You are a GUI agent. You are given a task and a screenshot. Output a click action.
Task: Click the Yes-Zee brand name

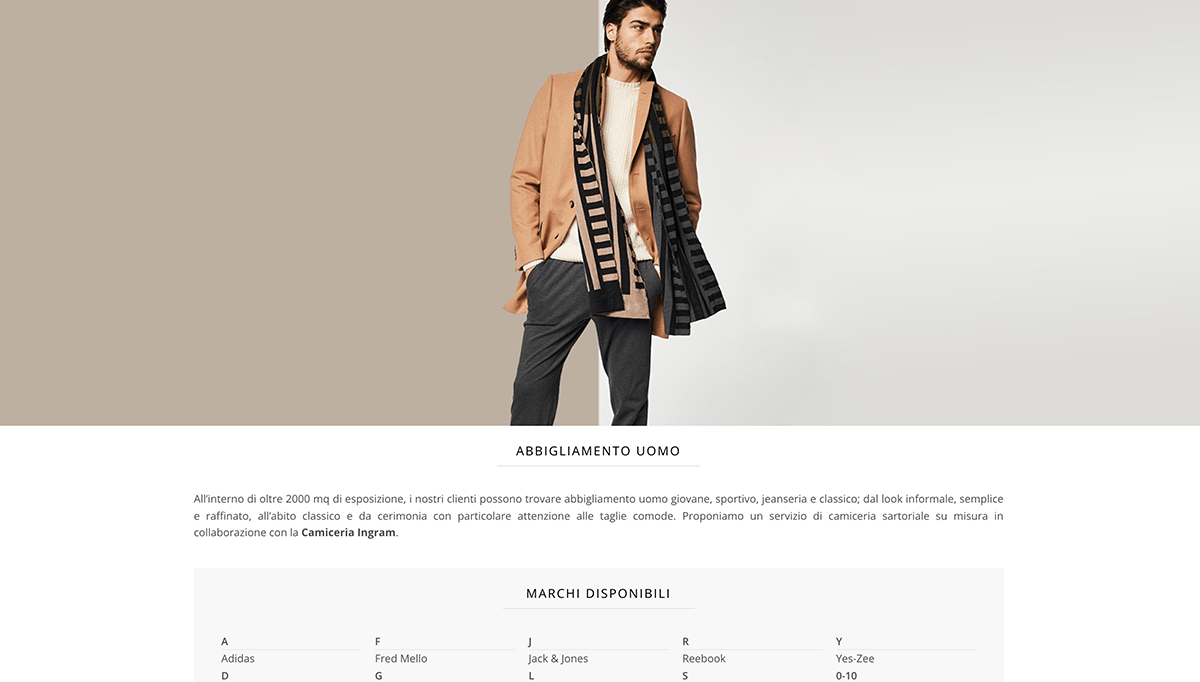(855, 659)
